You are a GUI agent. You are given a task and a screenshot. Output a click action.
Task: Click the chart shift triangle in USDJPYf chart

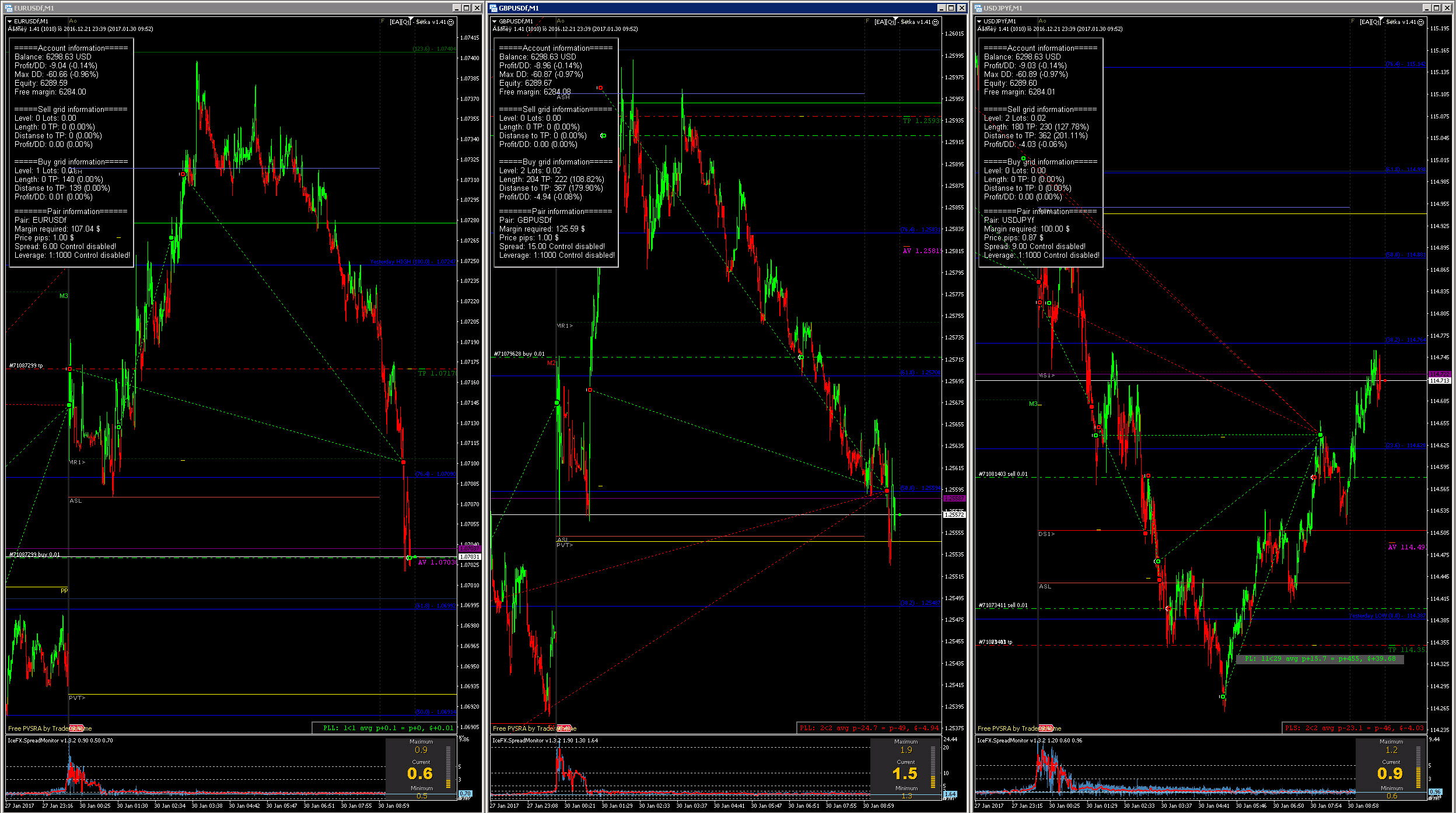tap(1381, 19)
